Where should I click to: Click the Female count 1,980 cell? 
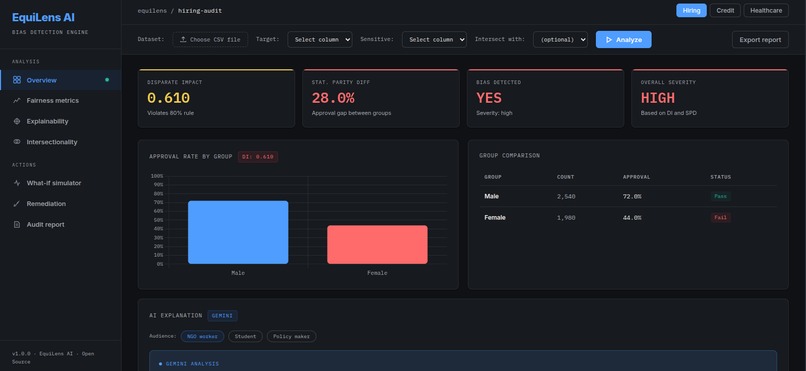[566, 218]
